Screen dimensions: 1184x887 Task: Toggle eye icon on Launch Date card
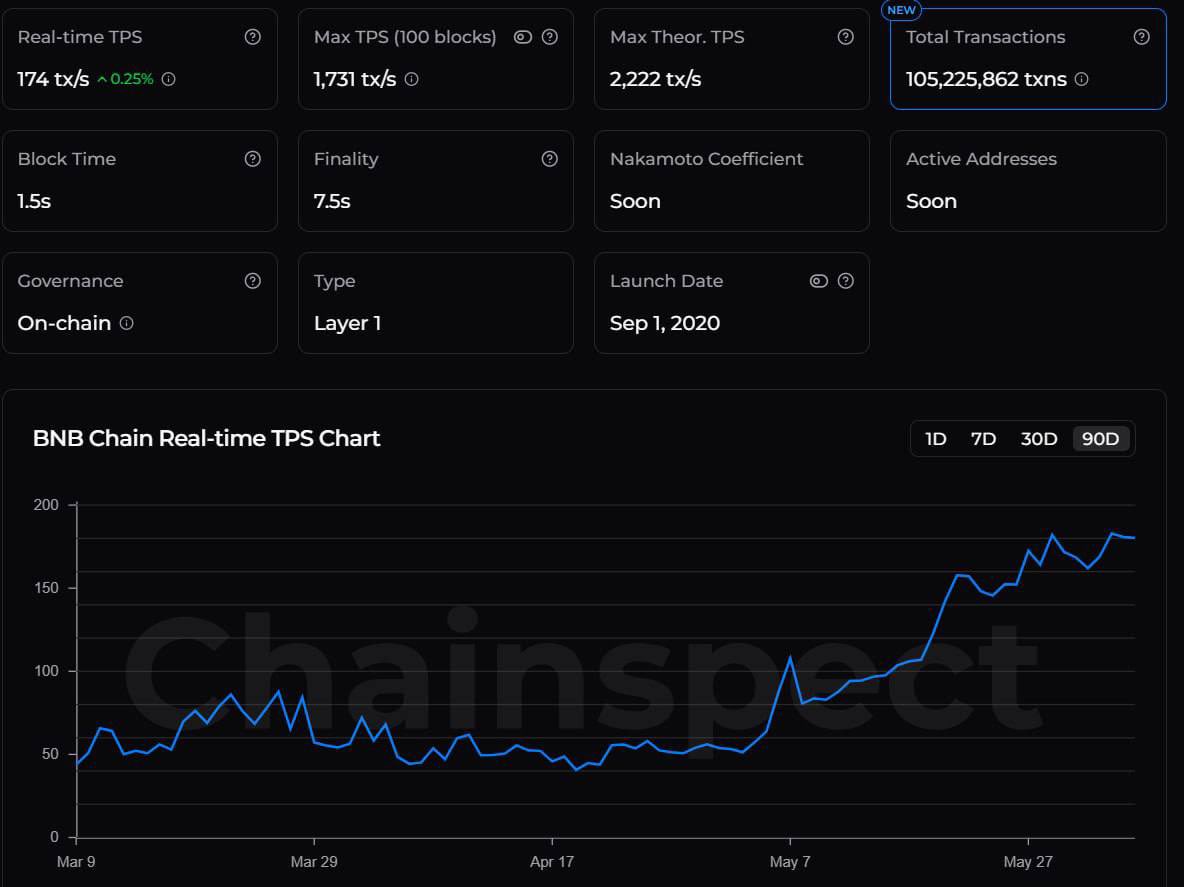819,281
